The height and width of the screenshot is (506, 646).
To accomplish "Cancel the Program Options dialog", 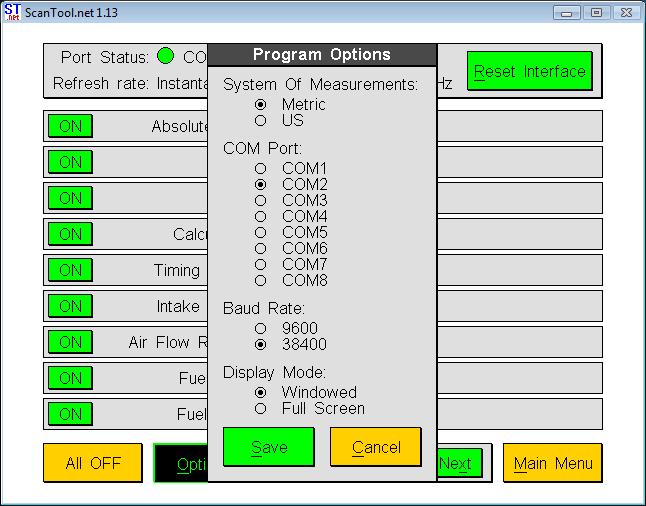I will coord(376,447).
